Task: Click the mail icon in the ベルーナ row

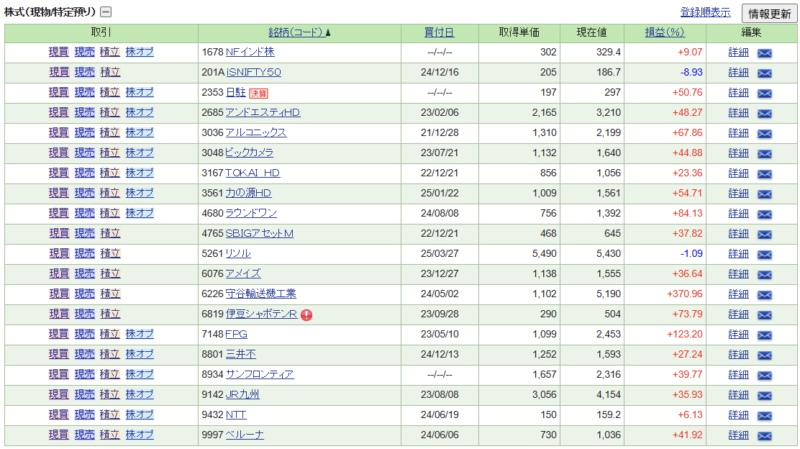Action: click(x=764, y=436)
